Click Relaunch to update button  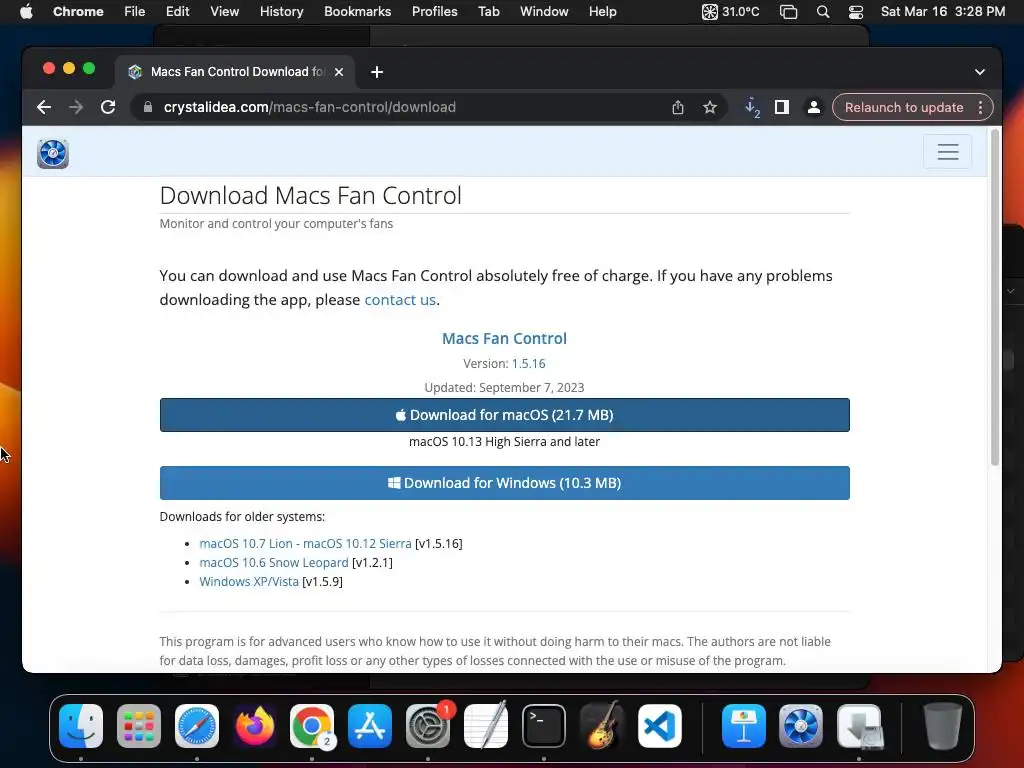click(904, 107)
